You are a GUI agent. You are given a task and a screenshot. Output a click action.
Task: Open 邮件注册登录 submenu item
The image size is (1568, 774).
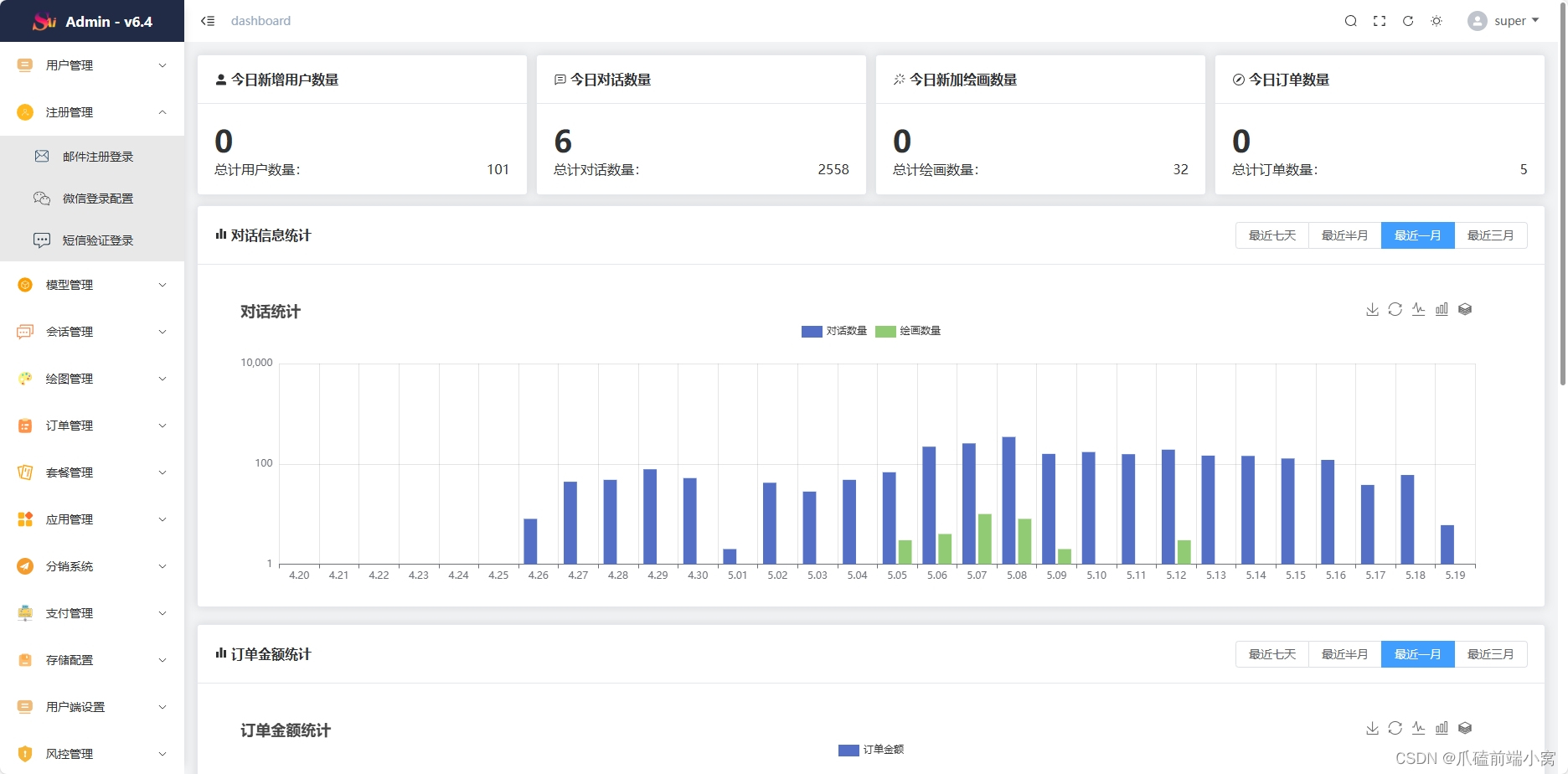tap(92, 157)
